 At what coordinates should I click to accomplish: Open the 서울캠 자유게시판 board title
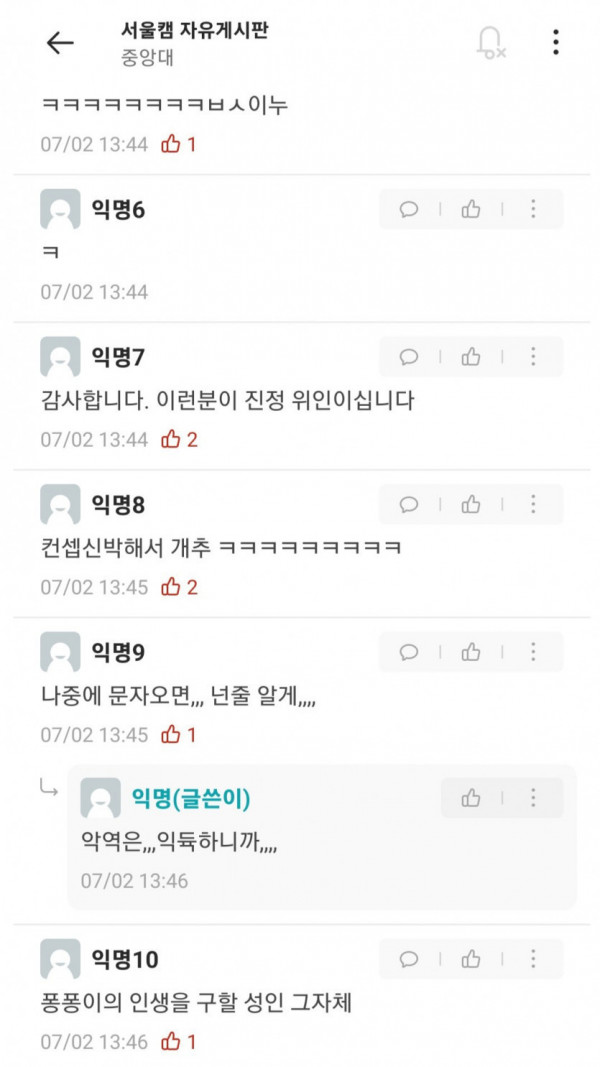[194, 30]
